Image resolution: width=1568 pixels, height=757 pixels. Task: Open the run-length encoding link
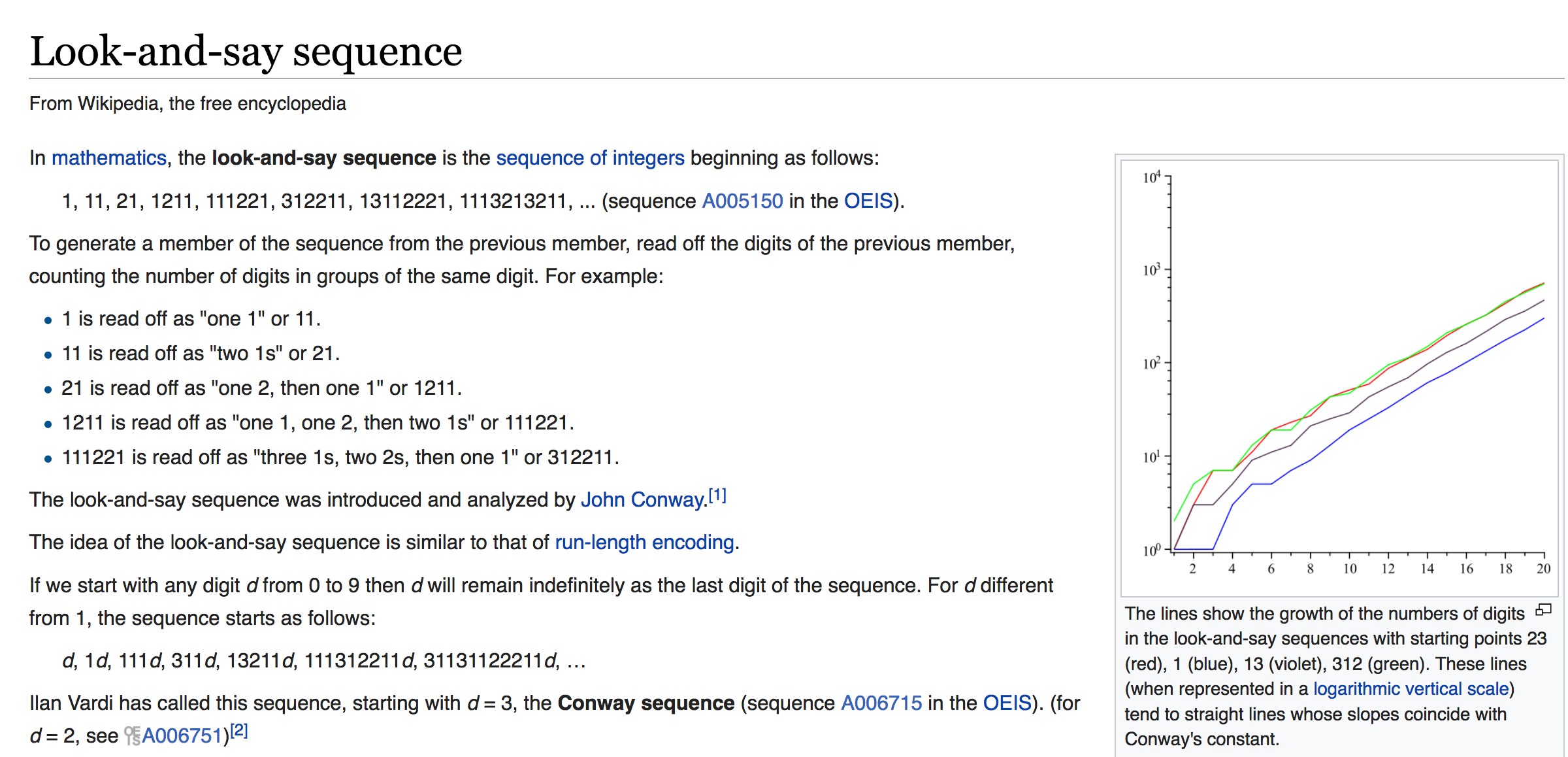[644, 543]
